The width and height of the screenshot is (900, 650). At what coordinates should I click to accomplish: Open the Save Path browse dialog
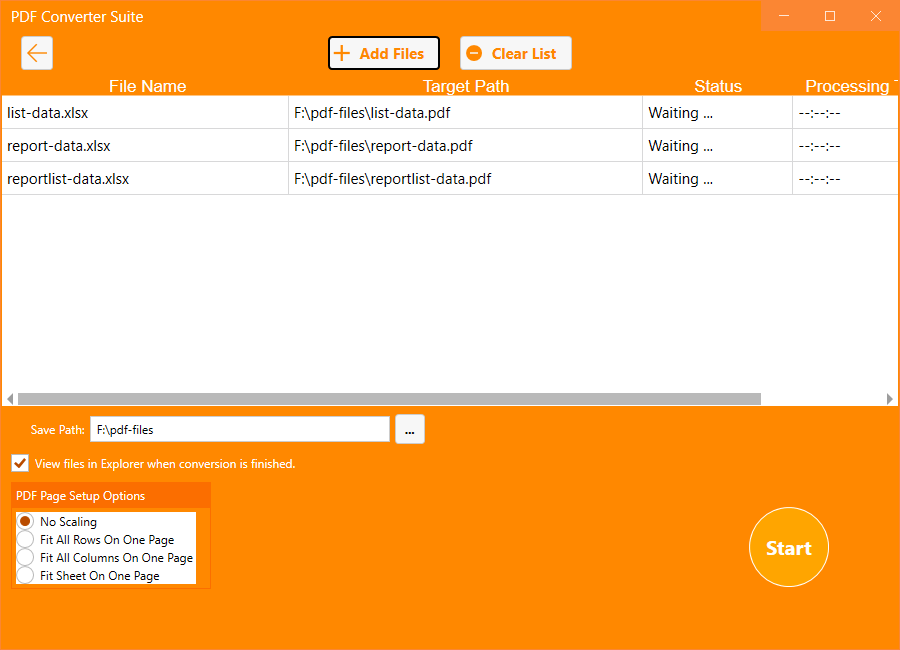pos(409,428)
